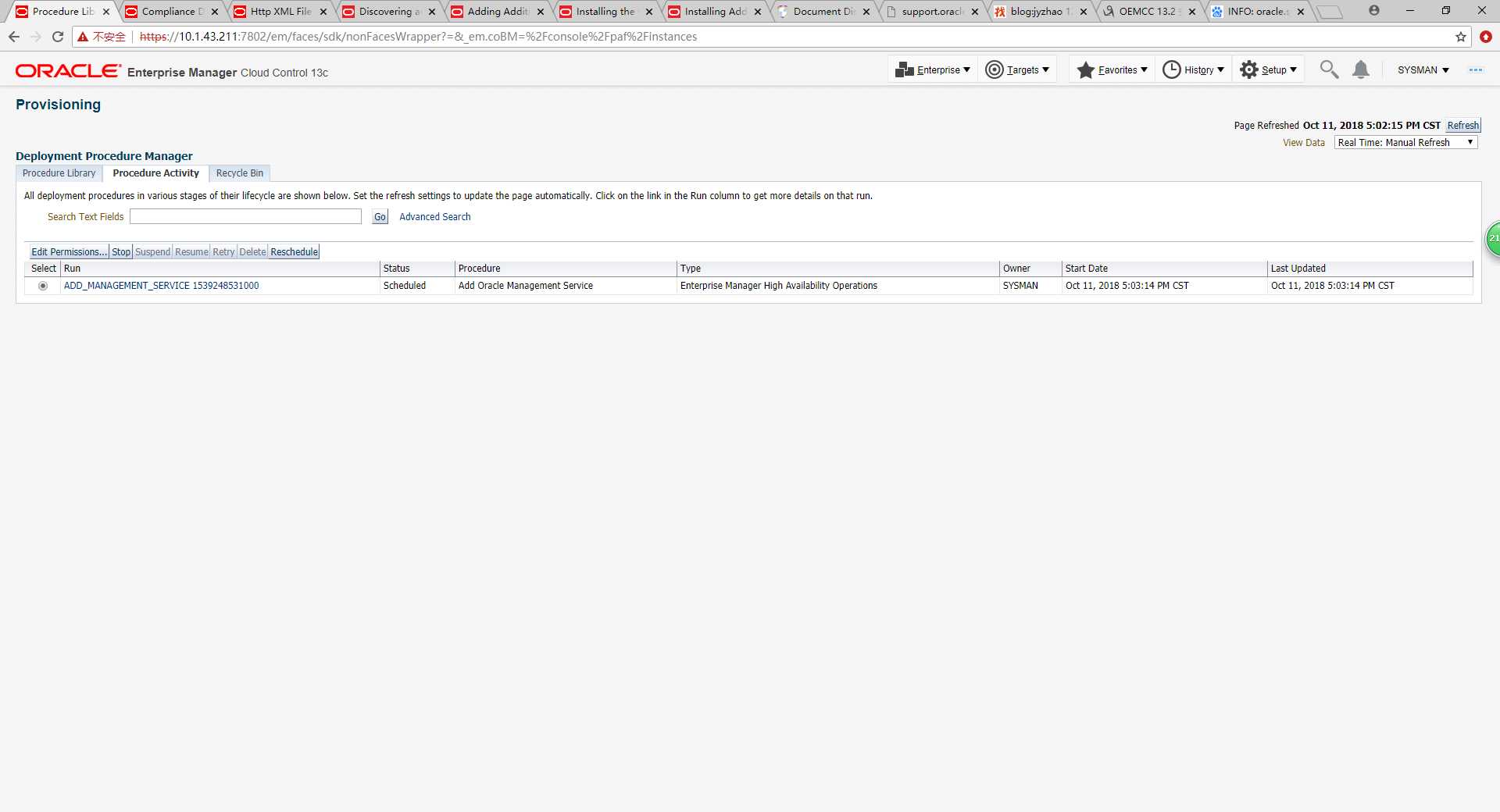Close the OEMCC 13.2 browser tab
Image resolution: width=1500 pixels, height=812 pixels.
pyautogui.click(x=1192, y=12)
